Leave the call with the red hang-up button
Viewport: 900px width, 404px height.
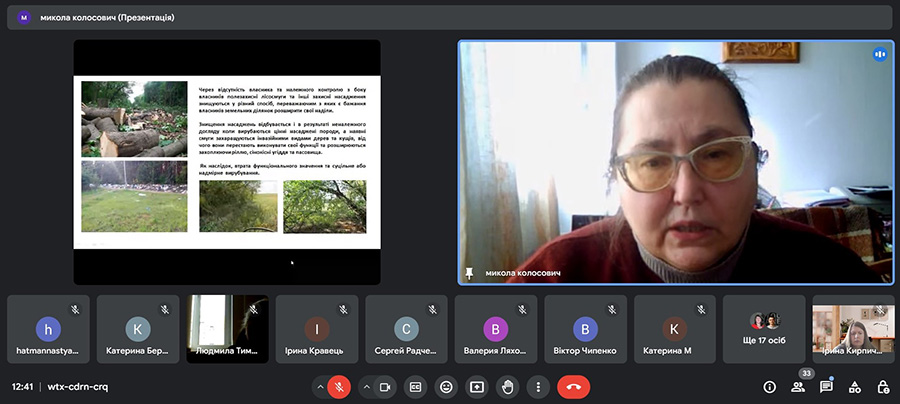[574, 387]
